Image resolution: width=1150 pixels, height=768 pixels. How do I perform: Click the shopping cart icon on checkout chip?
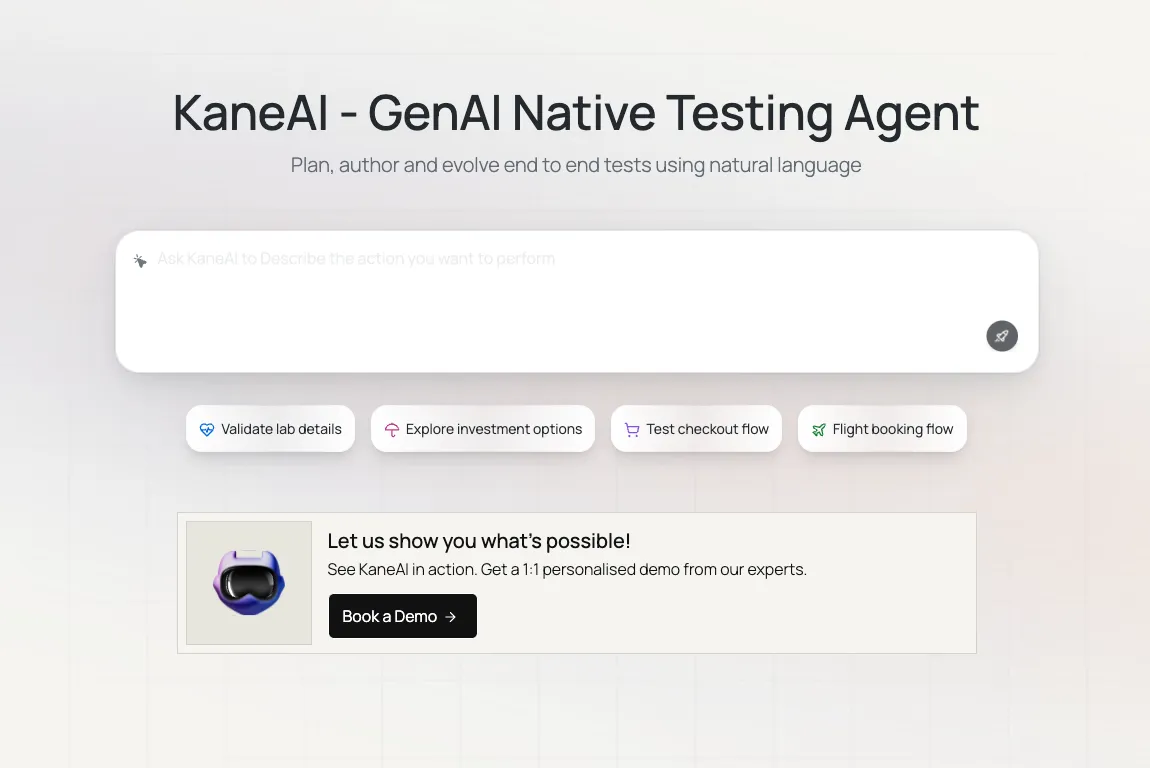[x=631, y=430]
